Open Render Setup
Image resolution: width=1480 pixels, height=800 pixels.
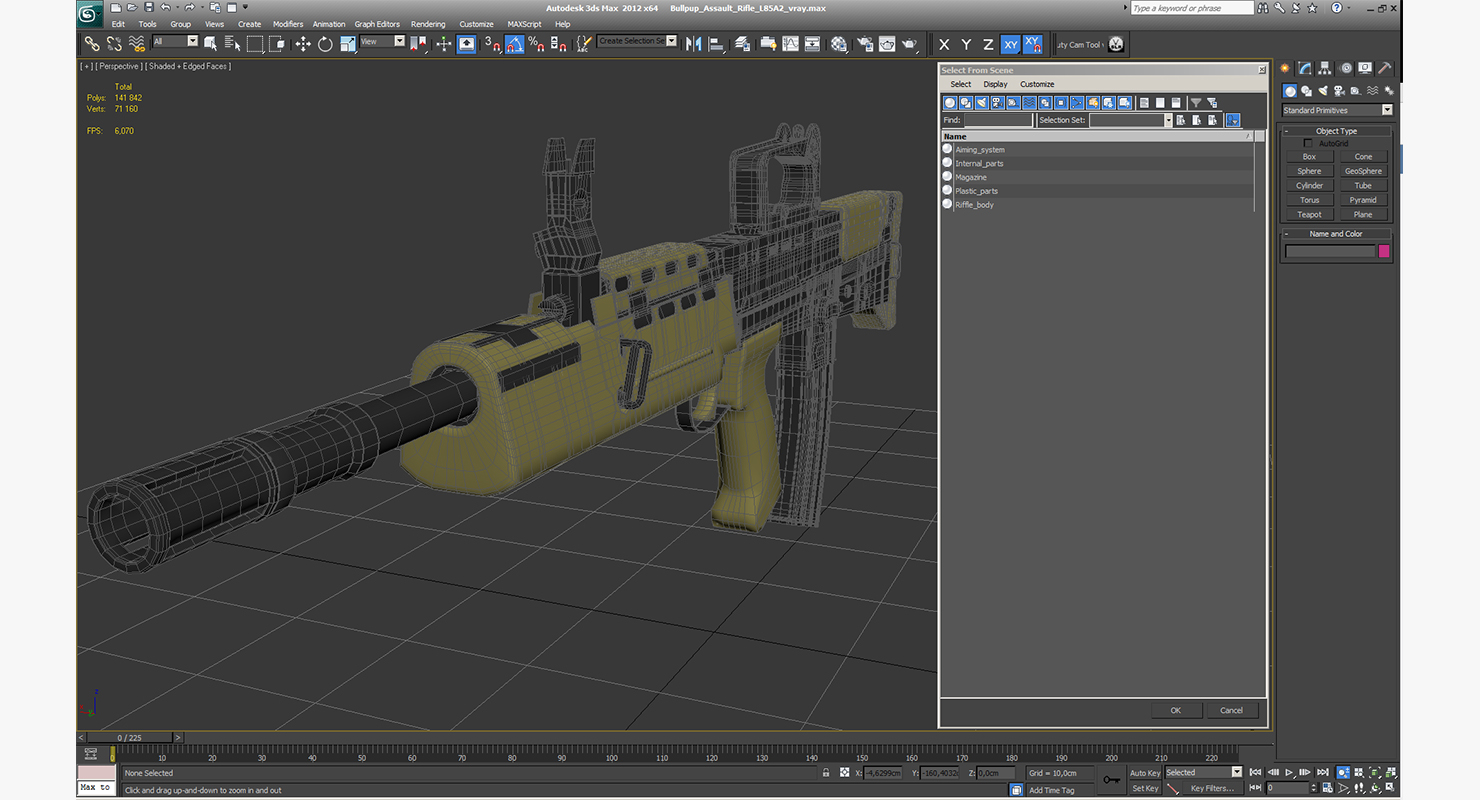pyautogui.click(x=863, y=44)
